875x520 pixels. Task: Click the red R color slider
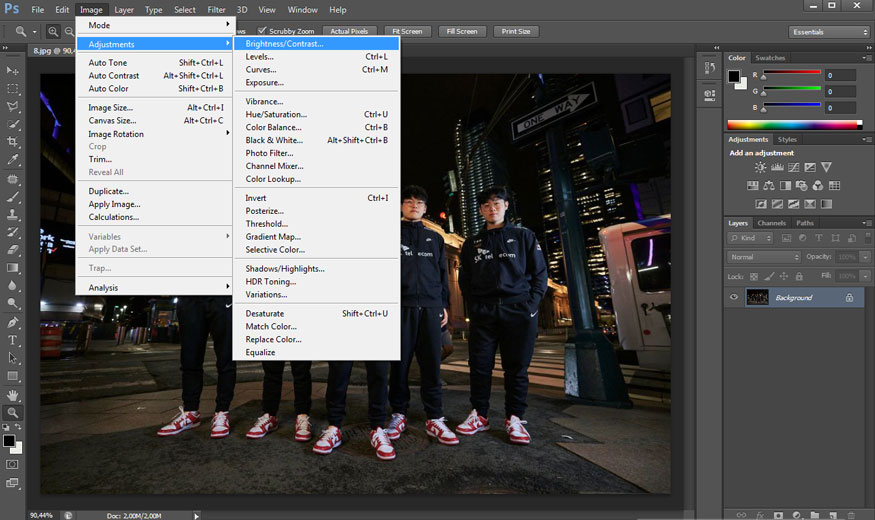[792, 72]
